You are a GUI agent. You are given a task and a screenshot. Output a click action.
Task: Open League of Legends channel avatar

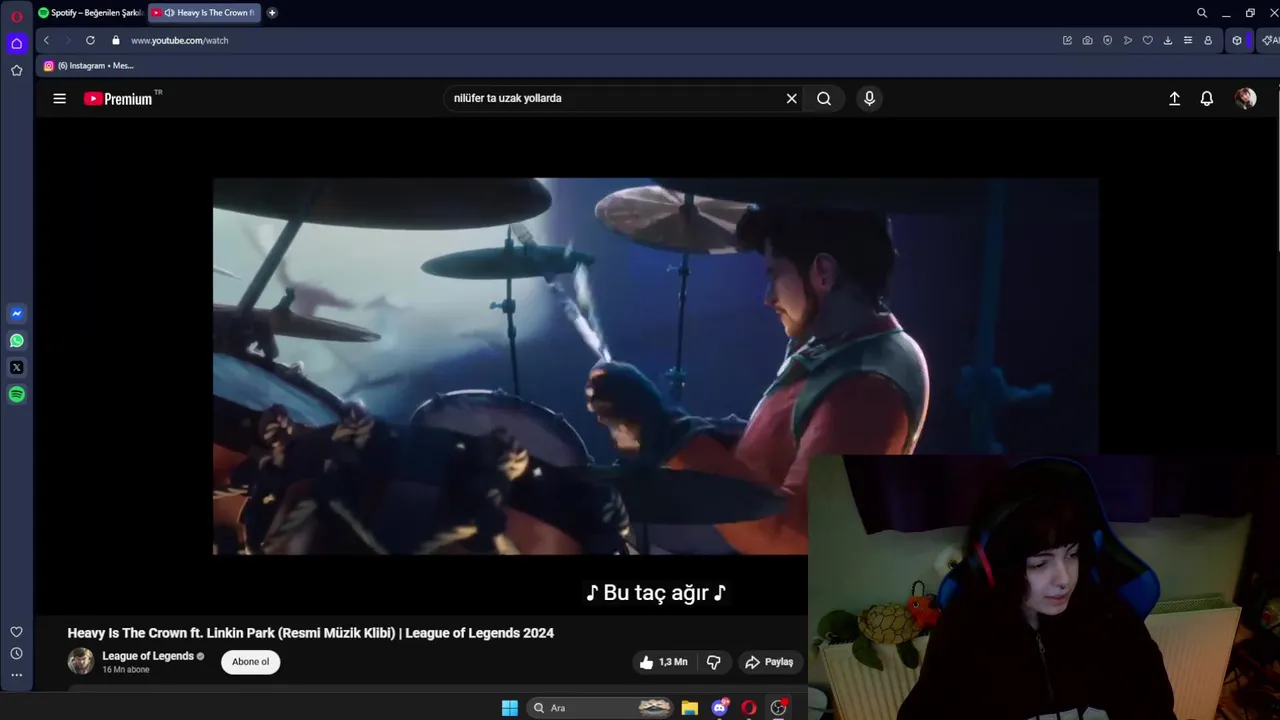(80, 661)
